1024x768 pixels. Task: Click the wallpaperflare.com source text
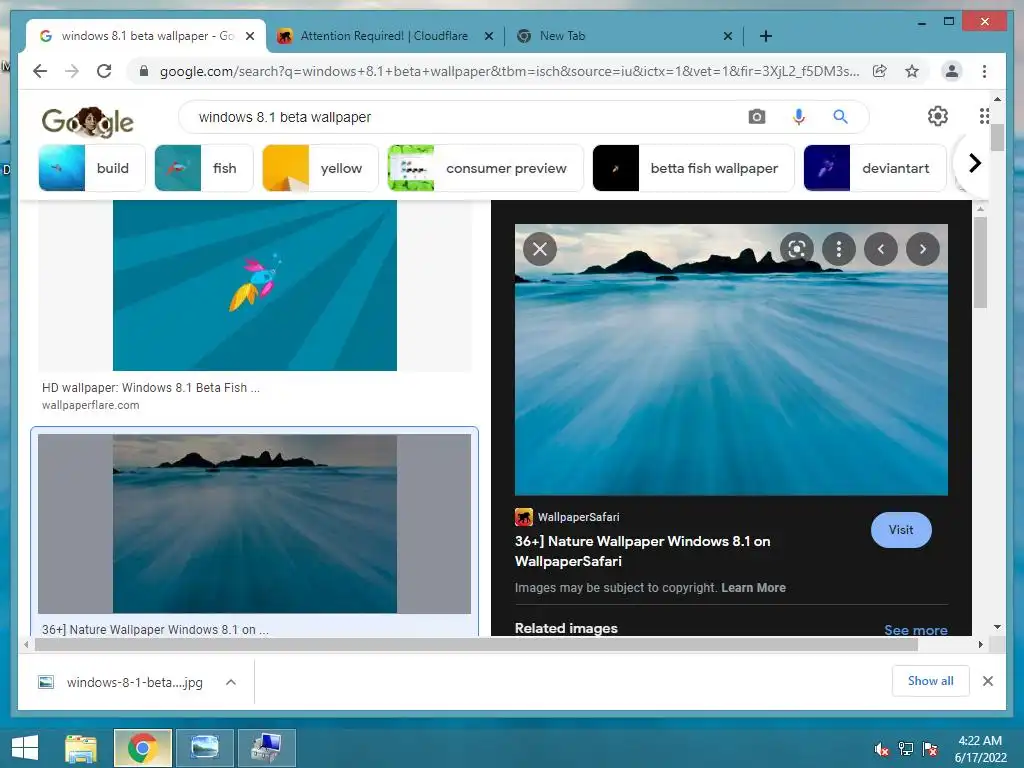(x=91, y=405)
